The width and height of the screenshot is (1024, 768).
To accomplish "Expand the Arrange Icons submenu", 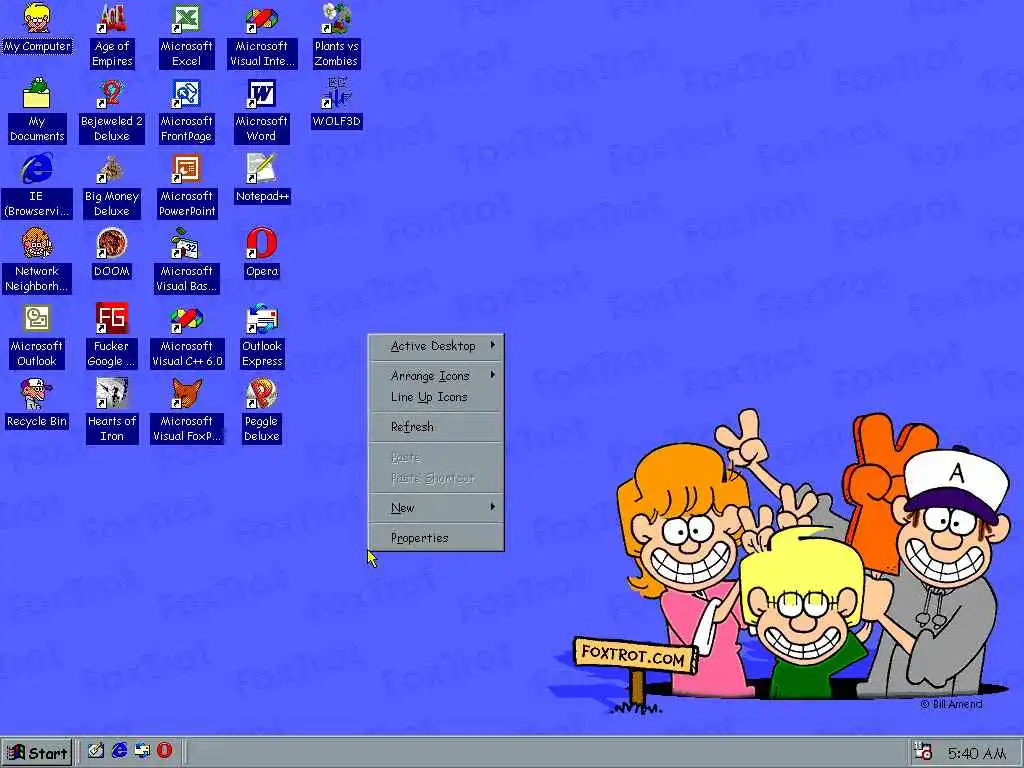I will 436,376.
